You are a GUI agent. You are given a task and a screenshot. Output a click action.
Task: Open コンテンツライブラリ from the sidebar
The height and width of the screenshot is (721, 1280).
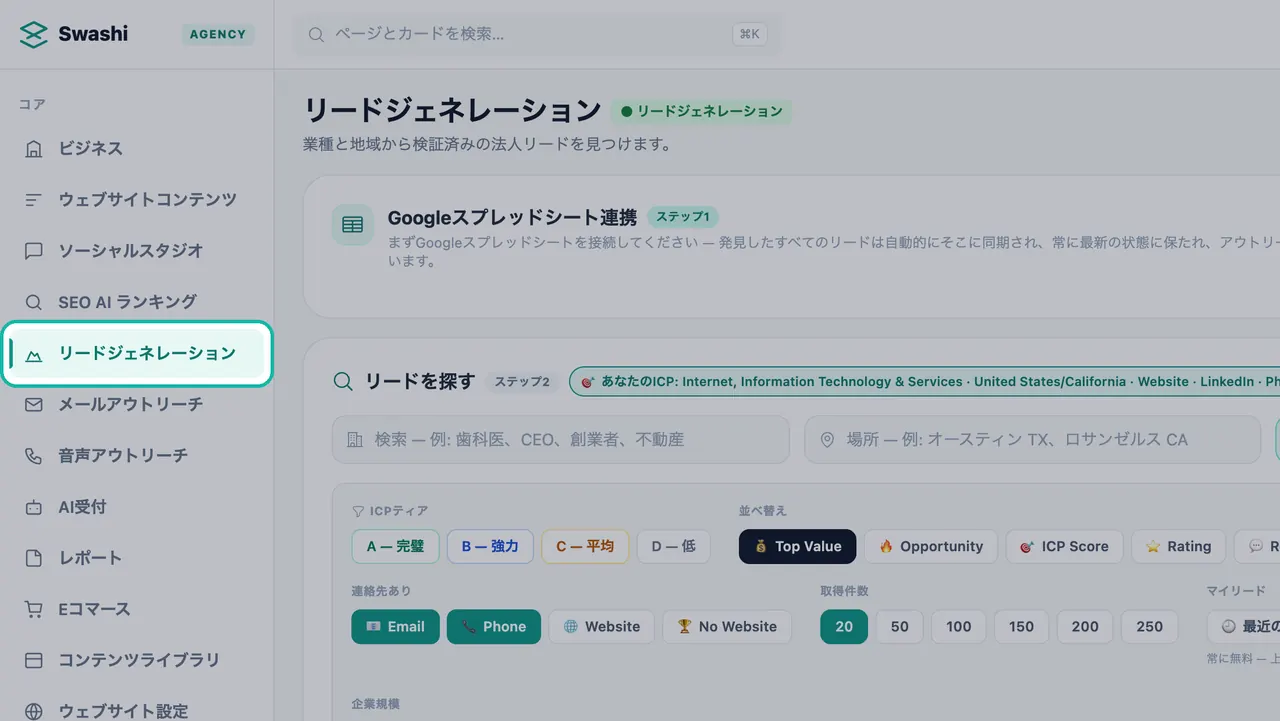point(136,660)
